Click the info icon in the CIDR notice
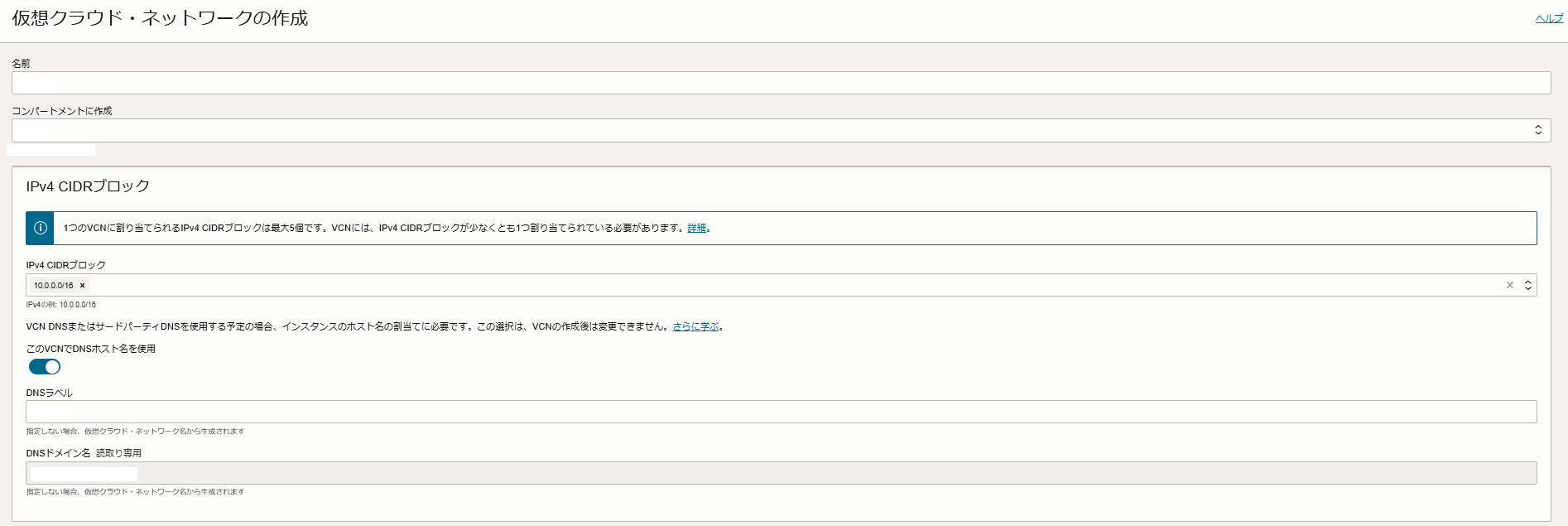Screen dimensions: 1568x526 40,228
